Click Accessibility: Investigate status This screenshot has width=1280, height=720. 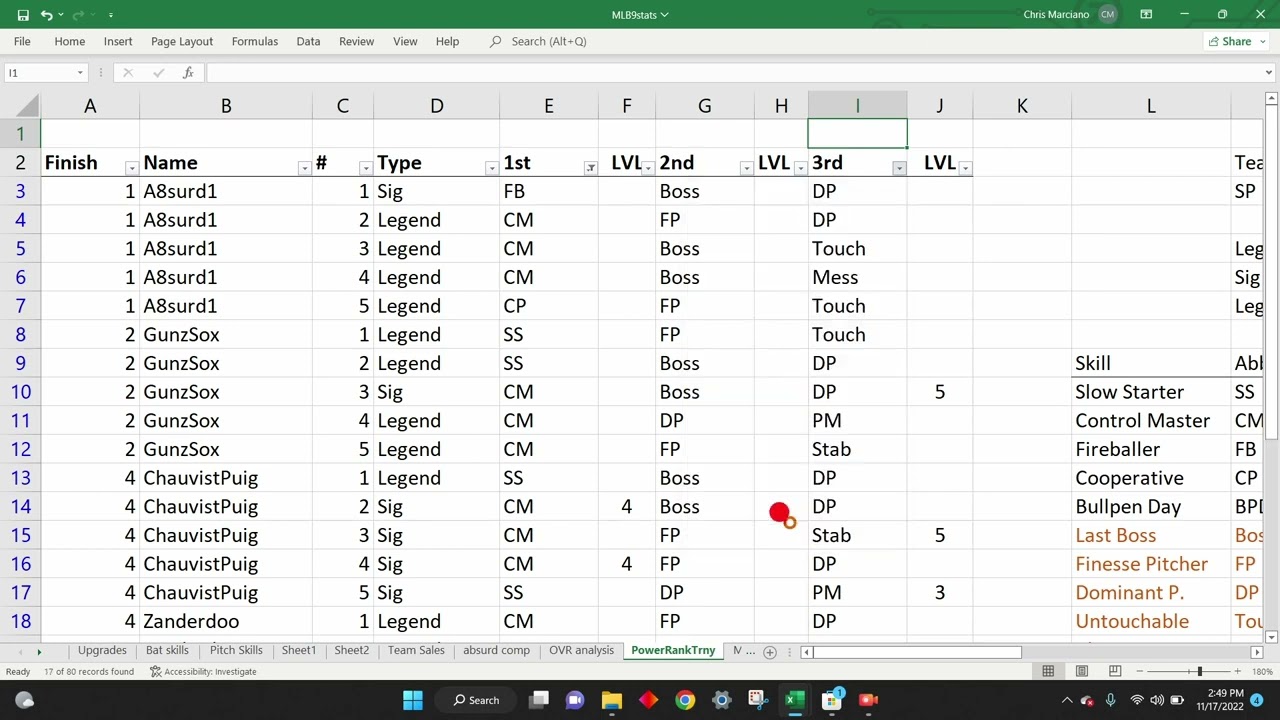203,672
